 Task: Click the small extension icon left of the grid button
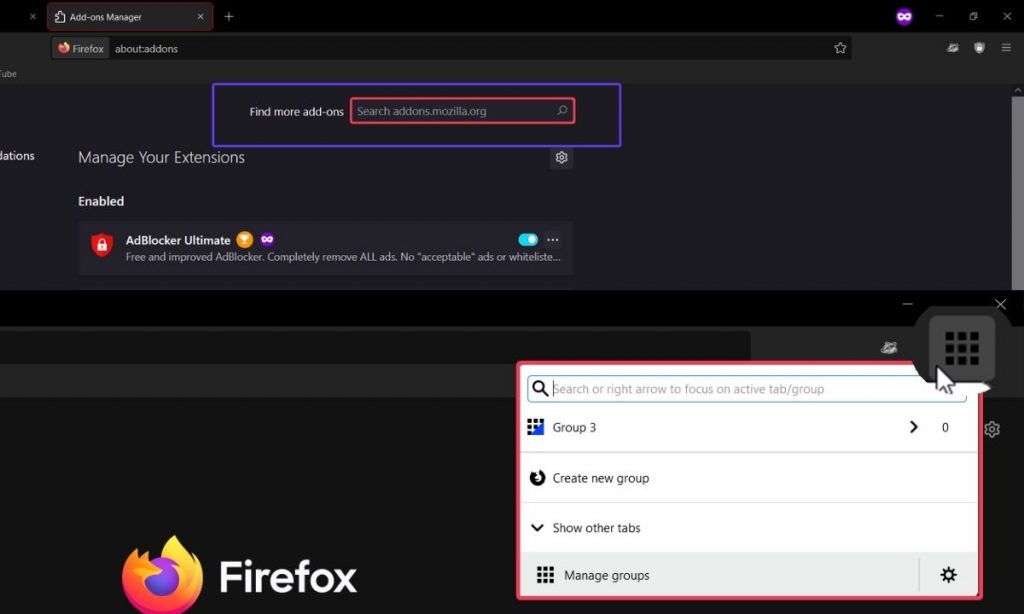(x=889, y=347)
